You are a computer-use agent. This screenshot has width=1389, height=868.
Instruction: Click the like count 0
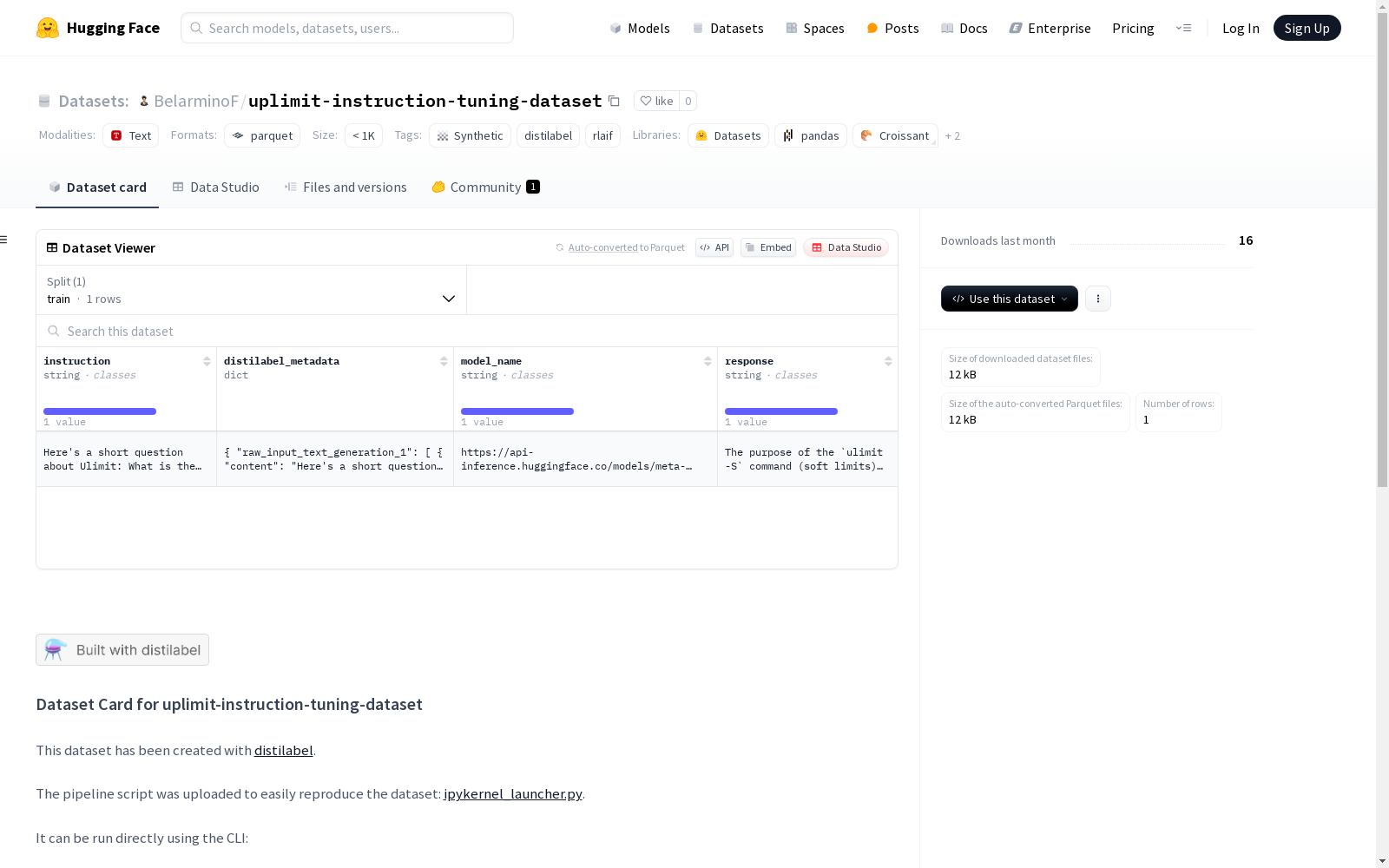point(688,101)
